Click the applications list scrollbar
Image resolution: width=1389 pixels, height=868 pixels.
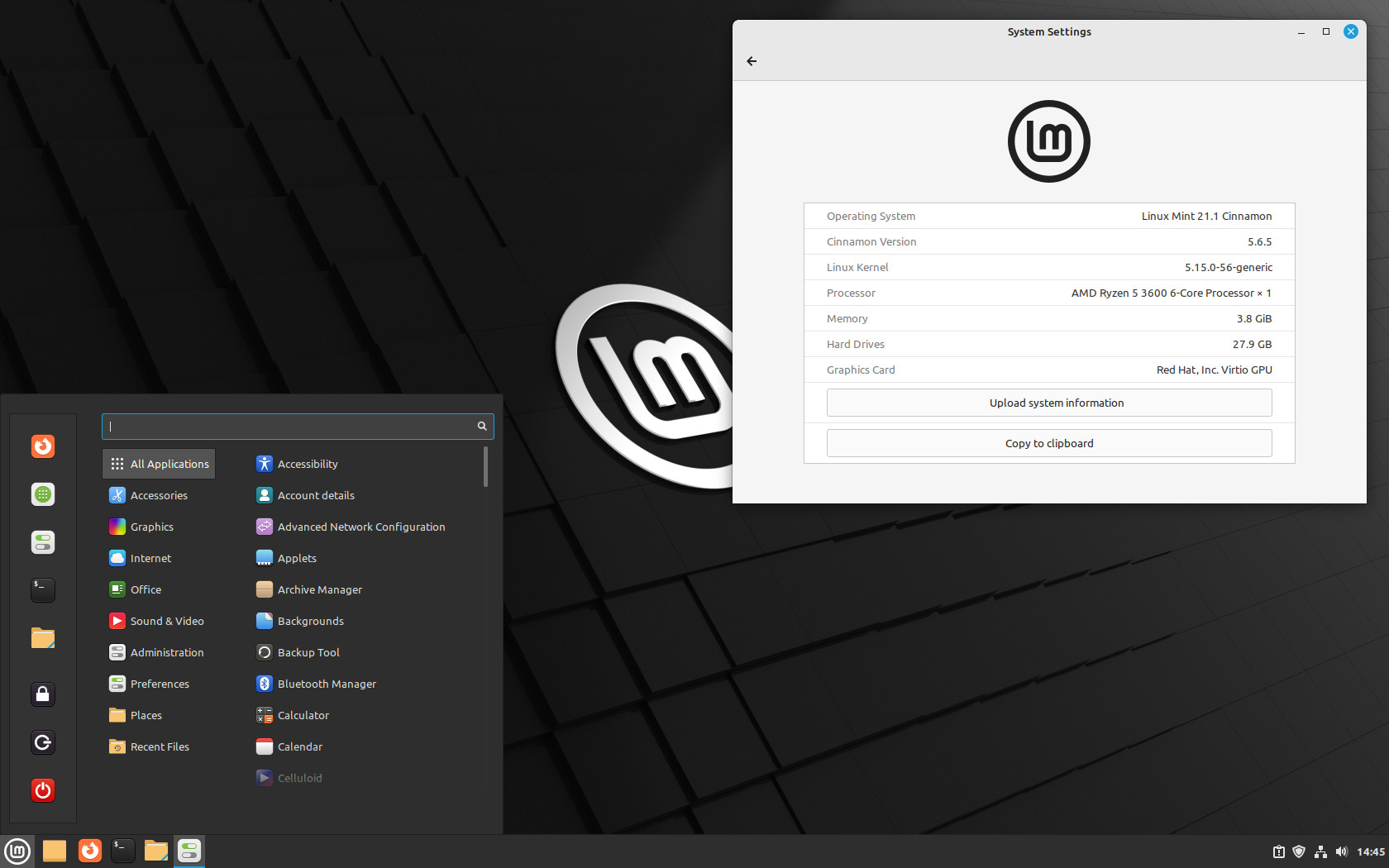point(485,467)
